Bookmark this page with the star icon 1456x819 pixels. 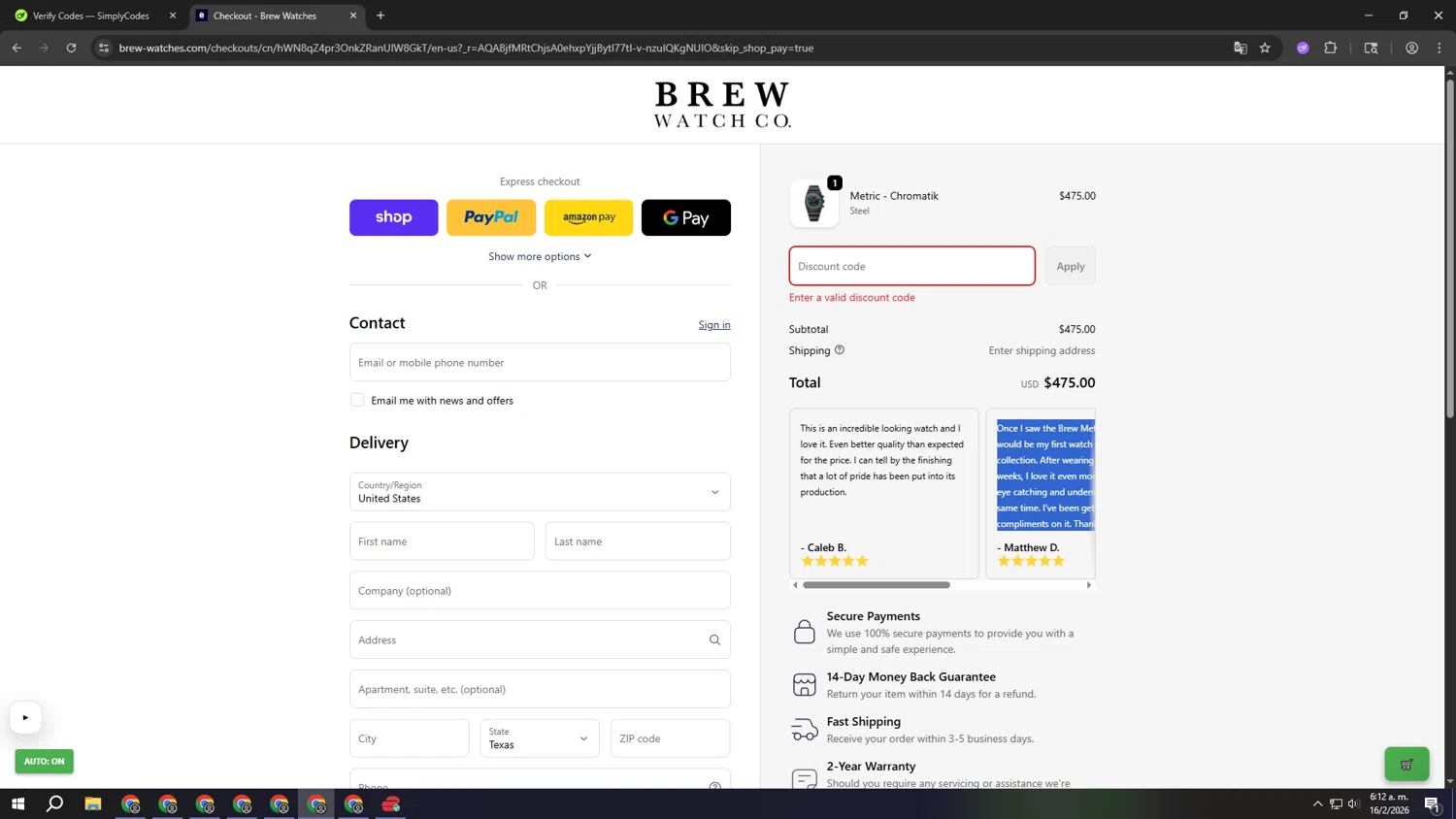(1265, 48)
